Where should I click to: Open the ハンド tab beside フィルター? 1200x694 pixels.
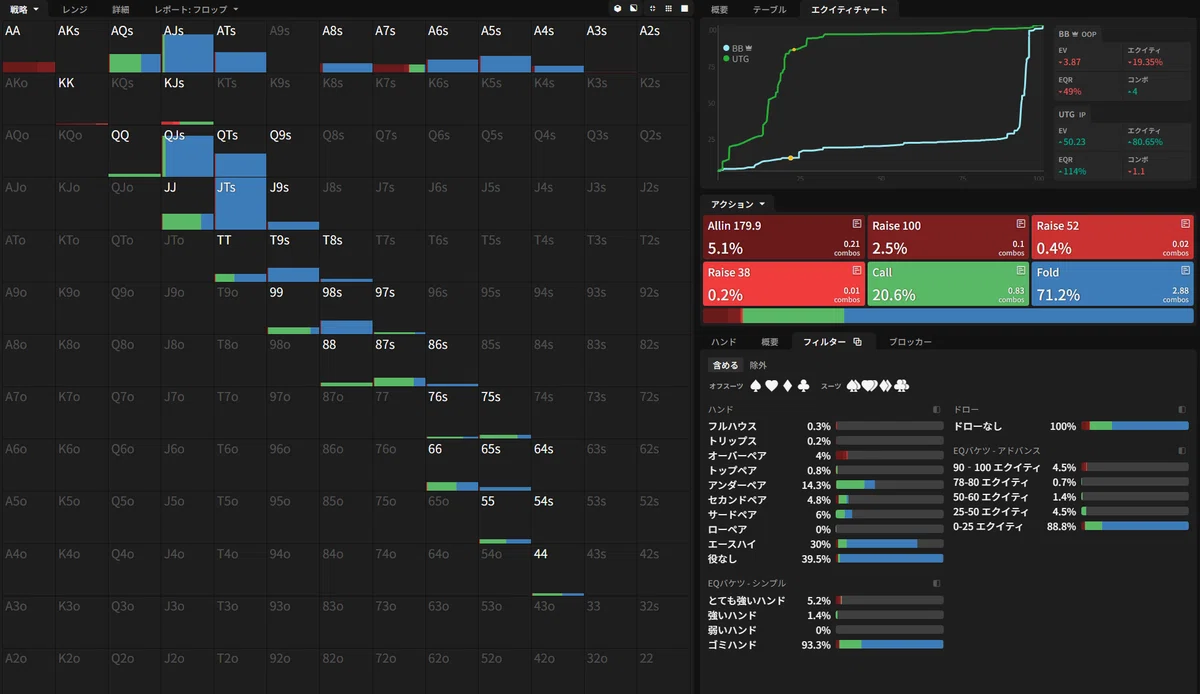pyautogui.click(x=724, y=342)
